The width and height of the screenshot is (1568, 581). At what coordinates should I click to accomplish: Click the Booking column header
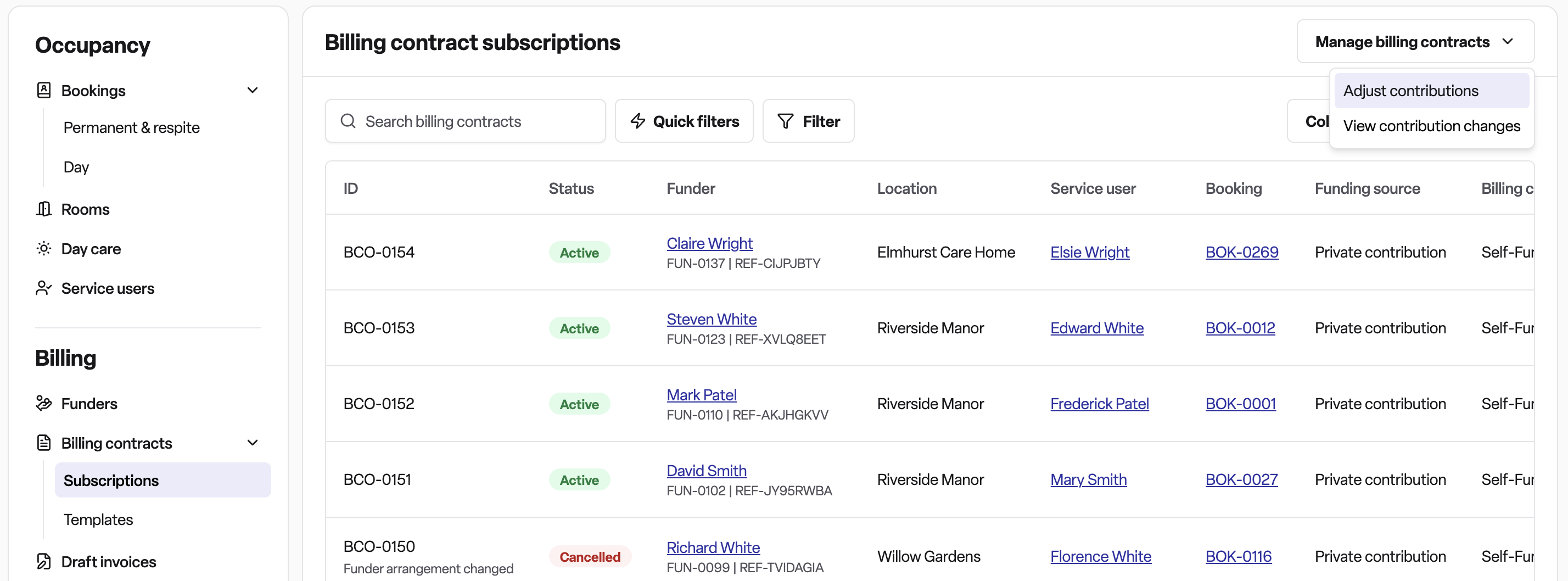point(1233,188)
